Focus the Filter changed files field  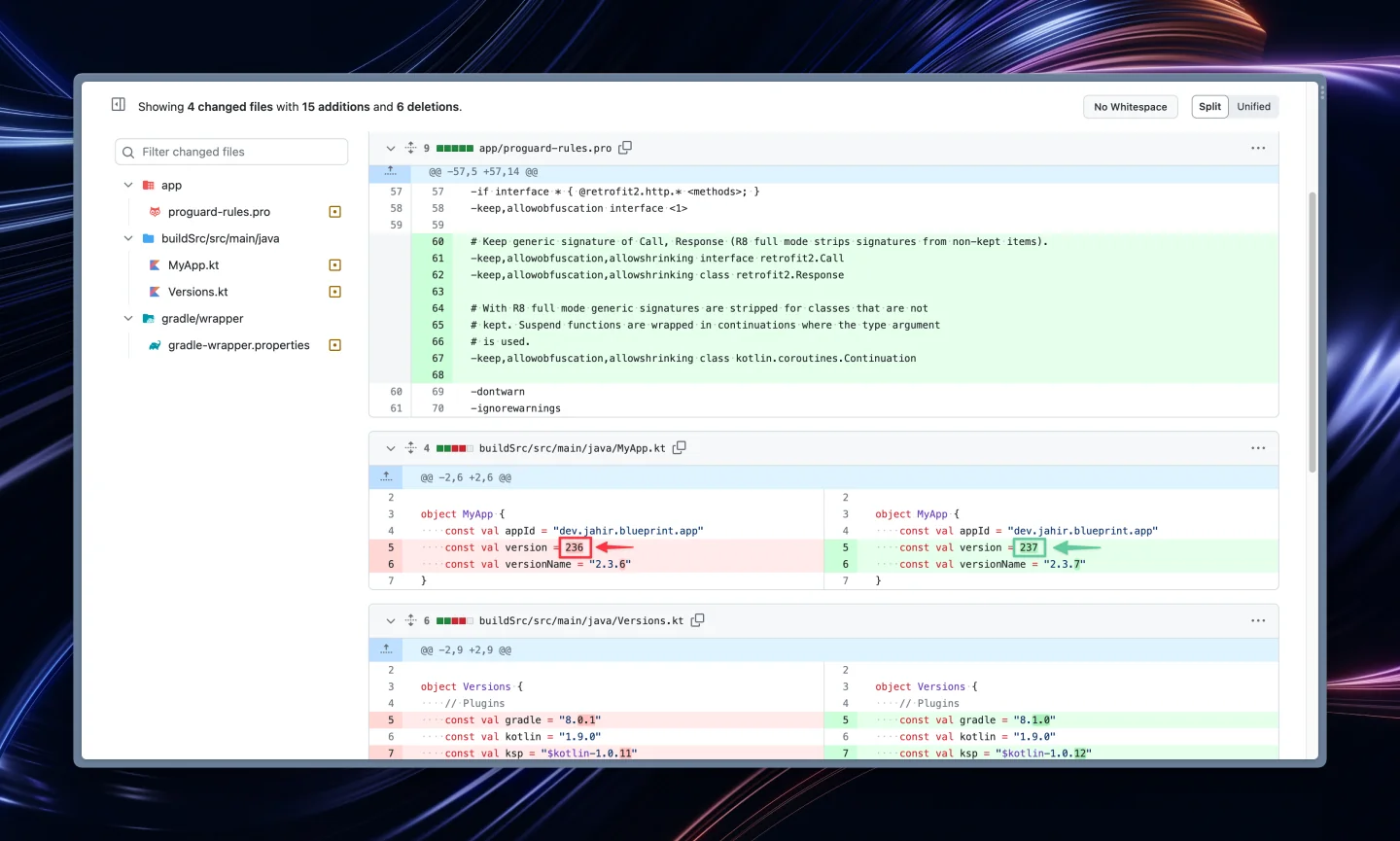click(x=231, y=152)
